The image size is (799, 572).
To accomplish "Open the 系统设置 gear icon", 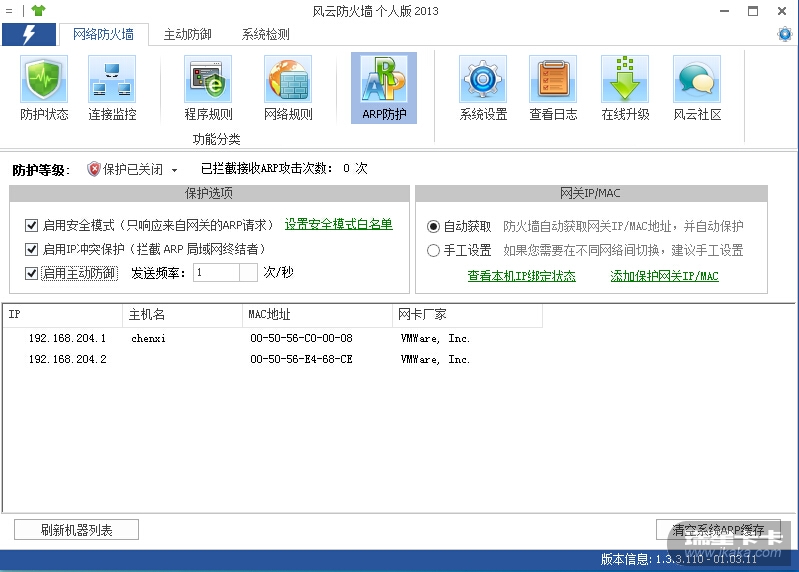I will (483, 80).
